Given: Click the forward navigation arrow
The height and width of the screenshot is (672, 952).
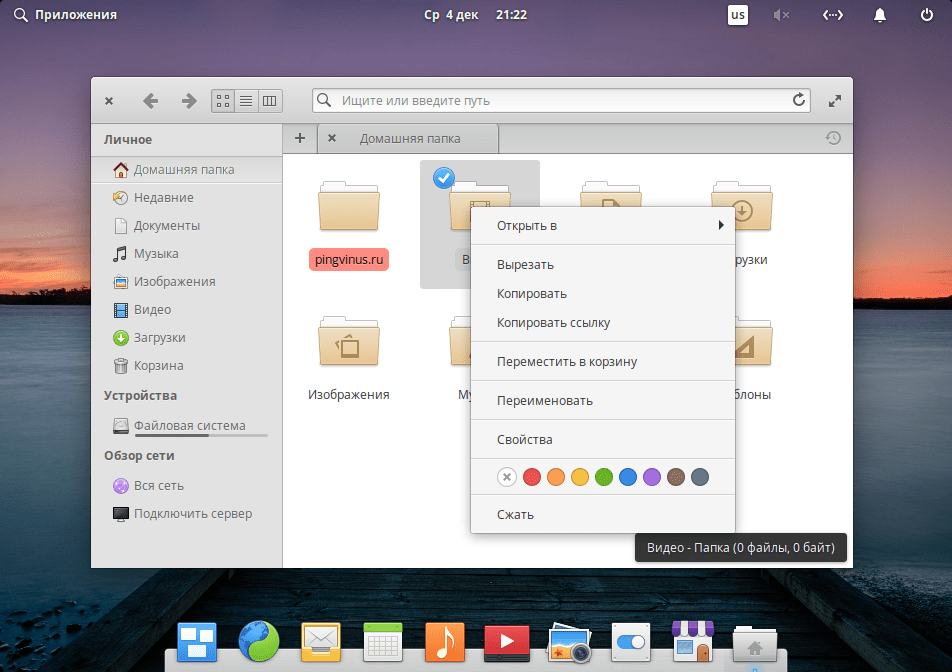Looking at the screenshot, I should click(x=188, y=101).
